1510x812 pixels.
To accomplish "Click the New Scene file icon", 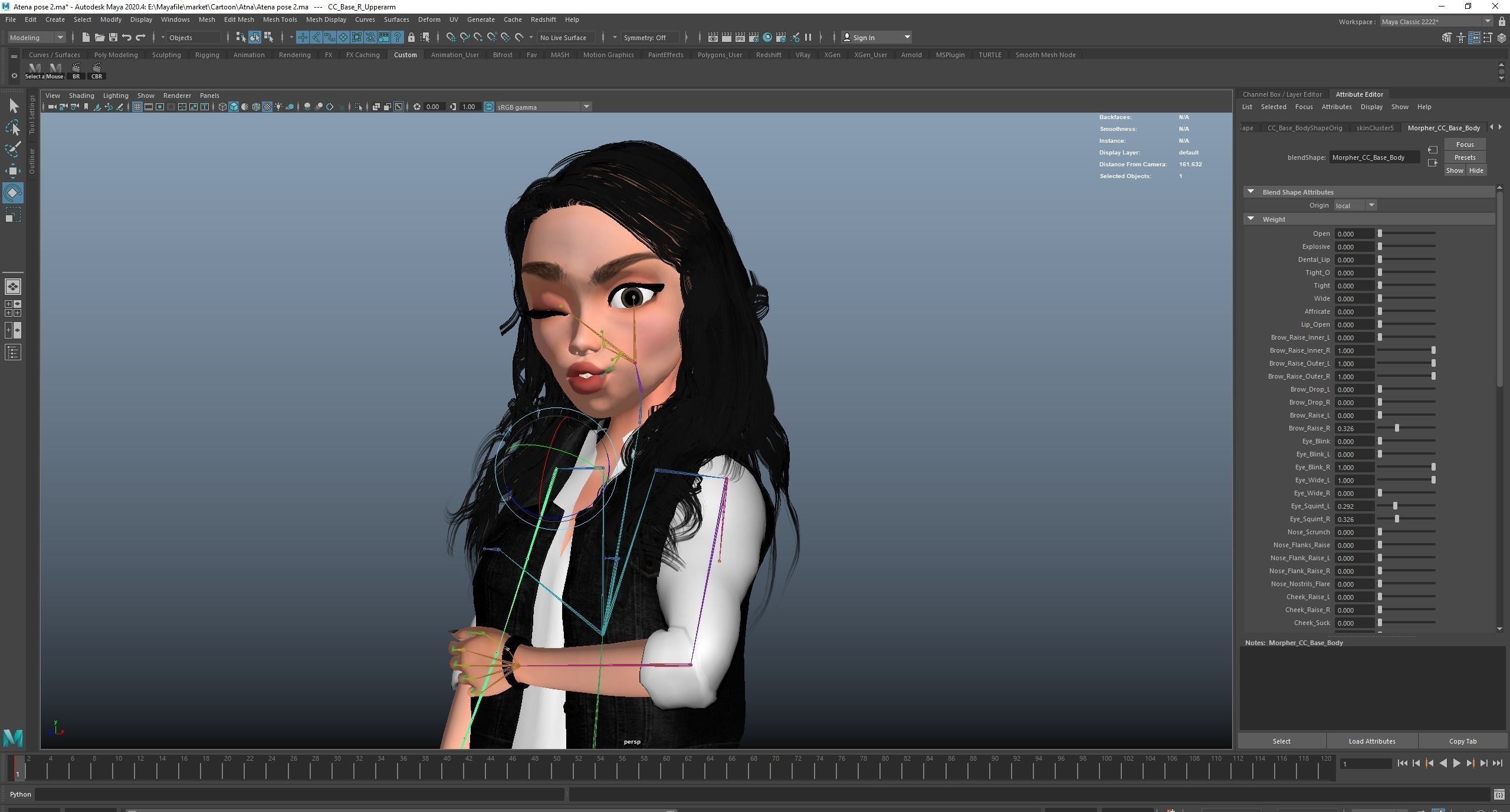I will pyautogui.click(x=86, y=37).
